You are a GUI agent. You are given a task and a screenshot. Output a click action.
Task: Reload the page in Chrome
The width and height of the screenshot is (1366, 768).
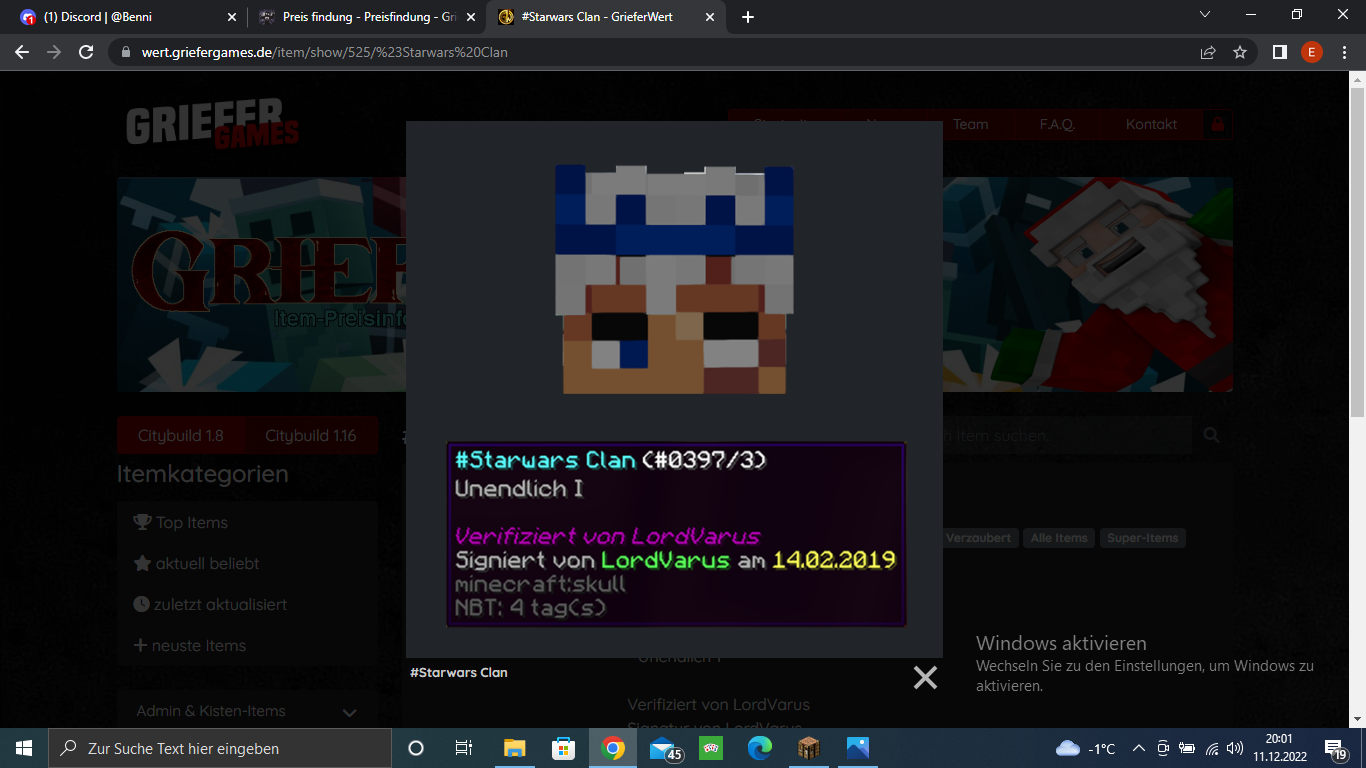86,52
